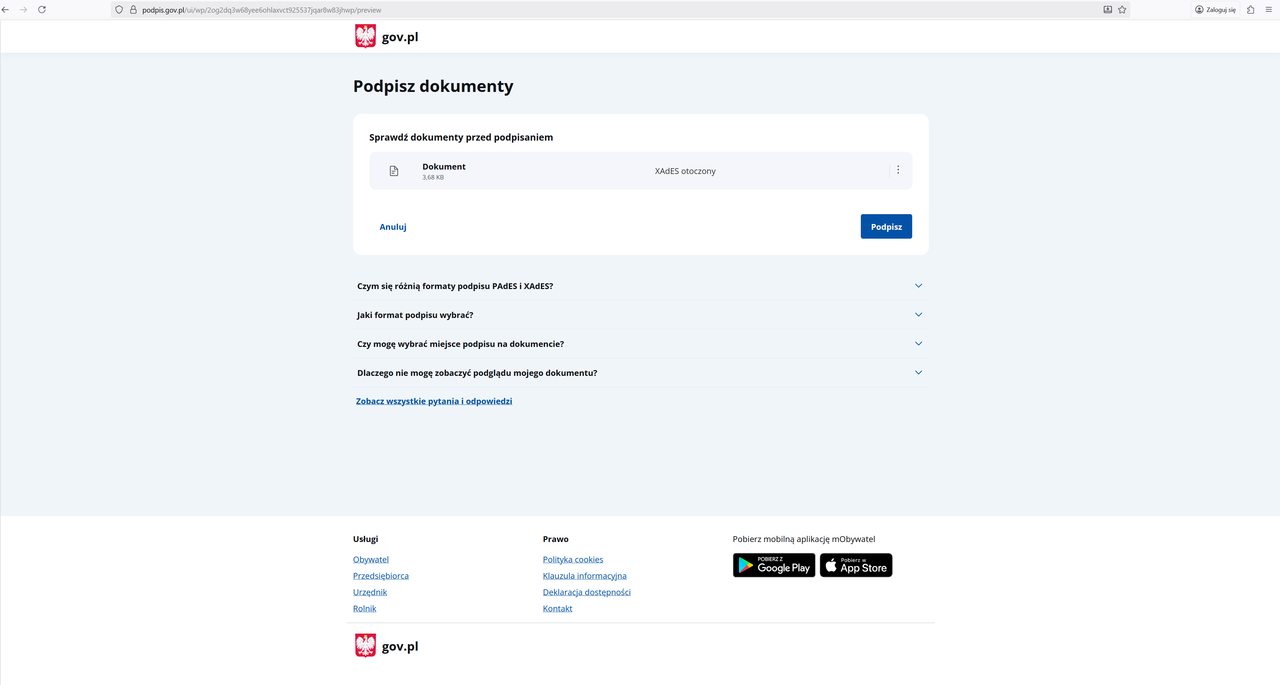Open the browser hamburger menu
The image size is (1280, 685).
[x=1270, y=9]
